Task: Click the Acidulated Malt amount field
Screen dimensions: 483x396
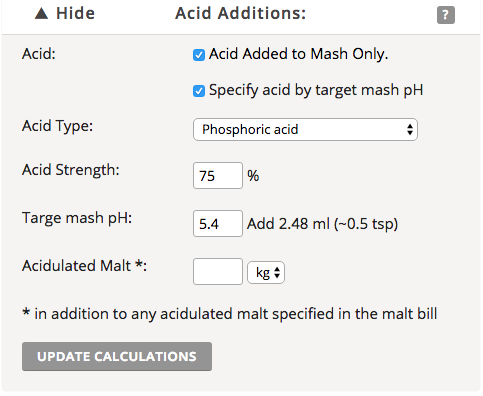Action: 218,271
